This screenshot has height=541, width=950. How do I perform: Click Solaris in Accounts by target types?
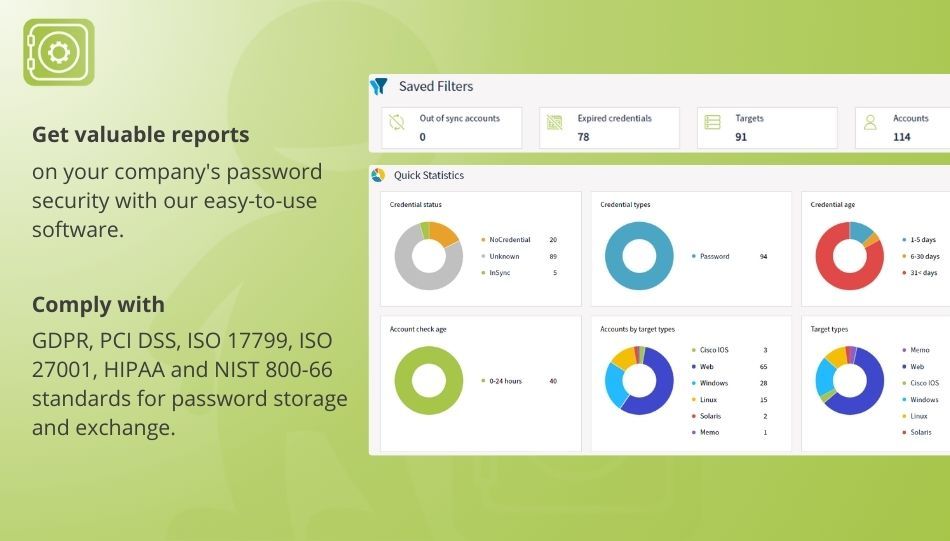[x=729, y=416]
